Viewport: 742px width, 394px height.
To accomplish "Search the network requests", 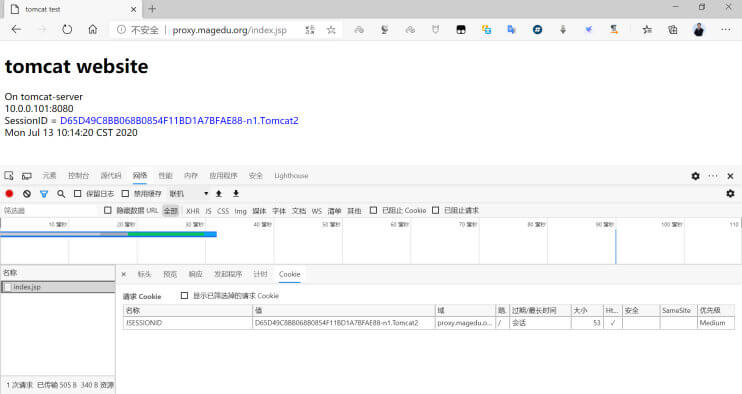I will point(61,193).
